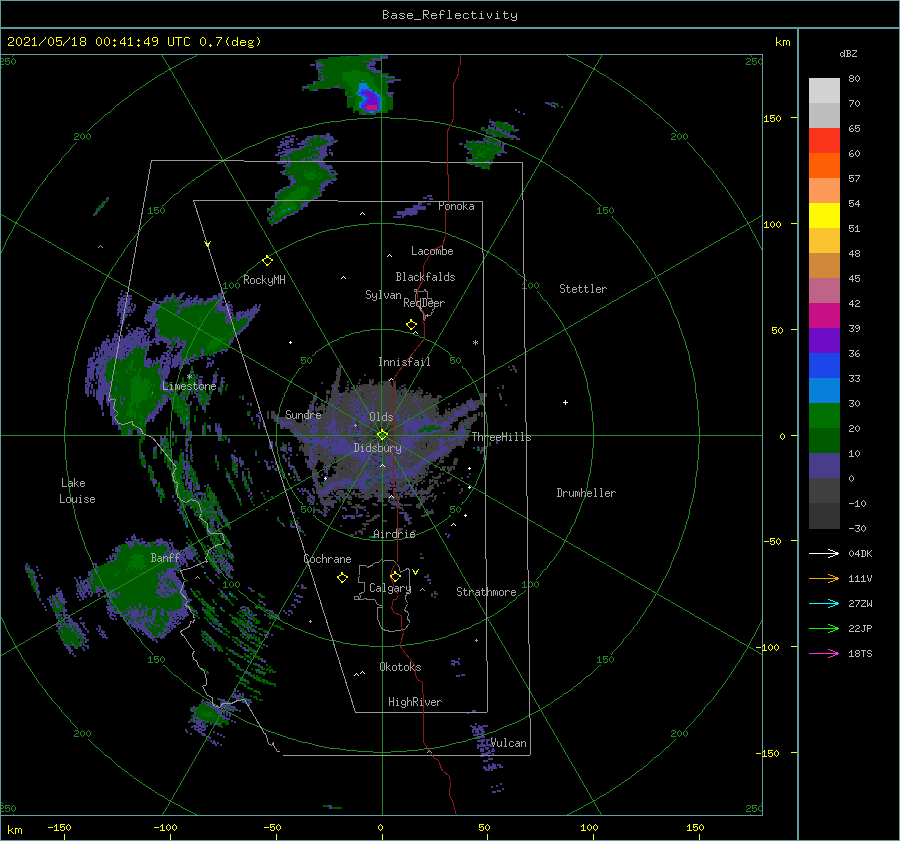Click the Vulcan city label
Screen dimensions: 900x841
509,743
